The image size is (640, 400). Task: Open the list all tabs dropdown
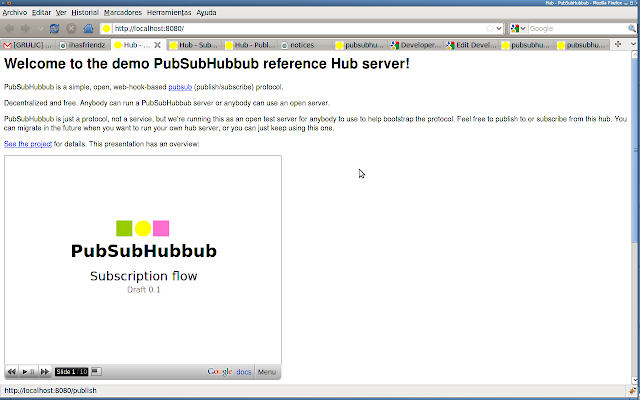[x=633, y=44]
